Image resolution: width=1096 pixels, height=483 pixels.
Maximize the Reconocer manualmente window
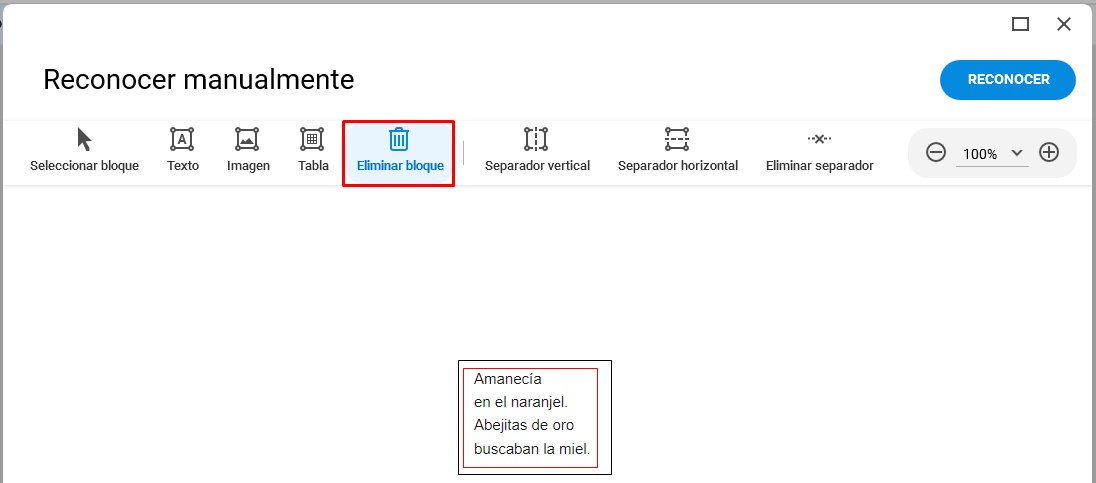pos(1021,24)
